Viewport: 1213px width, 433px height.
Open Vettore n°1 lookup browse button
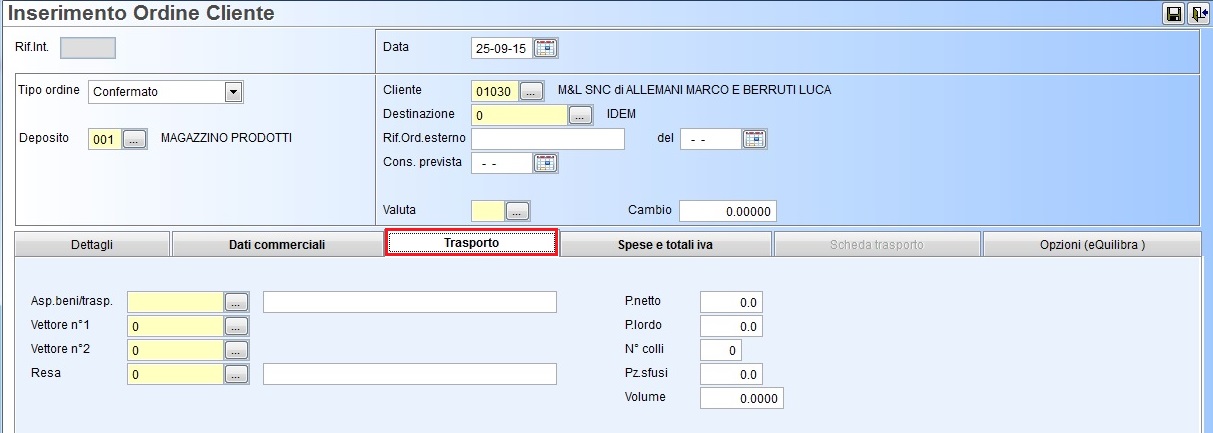235,326
